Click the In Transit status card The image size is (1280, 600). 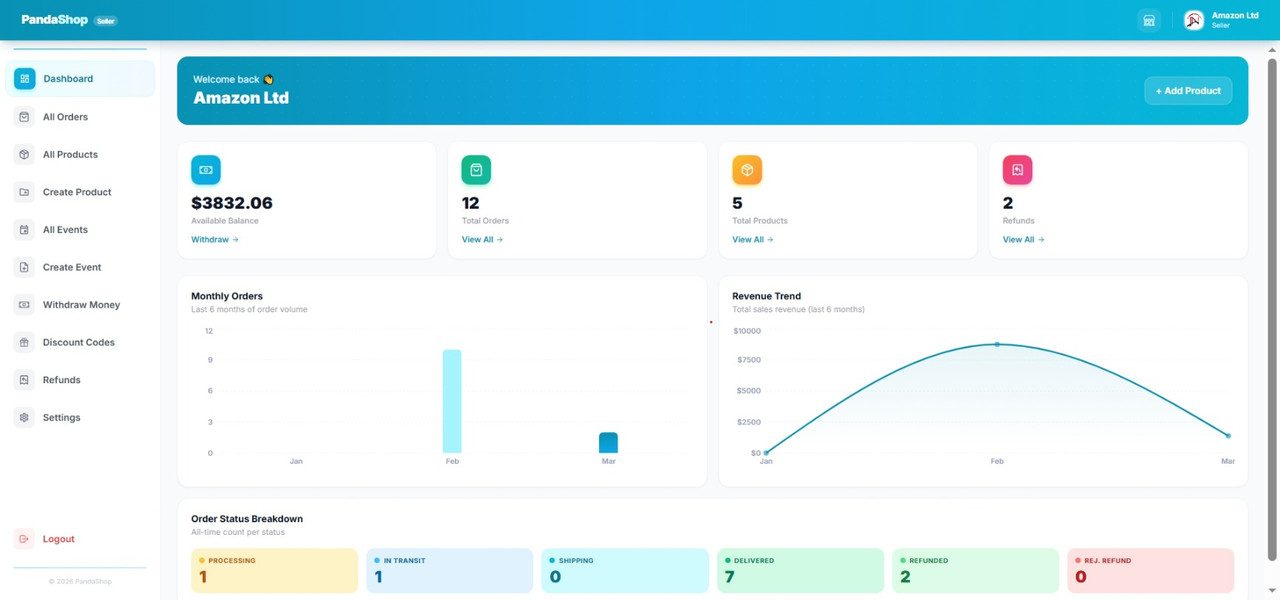449,571
